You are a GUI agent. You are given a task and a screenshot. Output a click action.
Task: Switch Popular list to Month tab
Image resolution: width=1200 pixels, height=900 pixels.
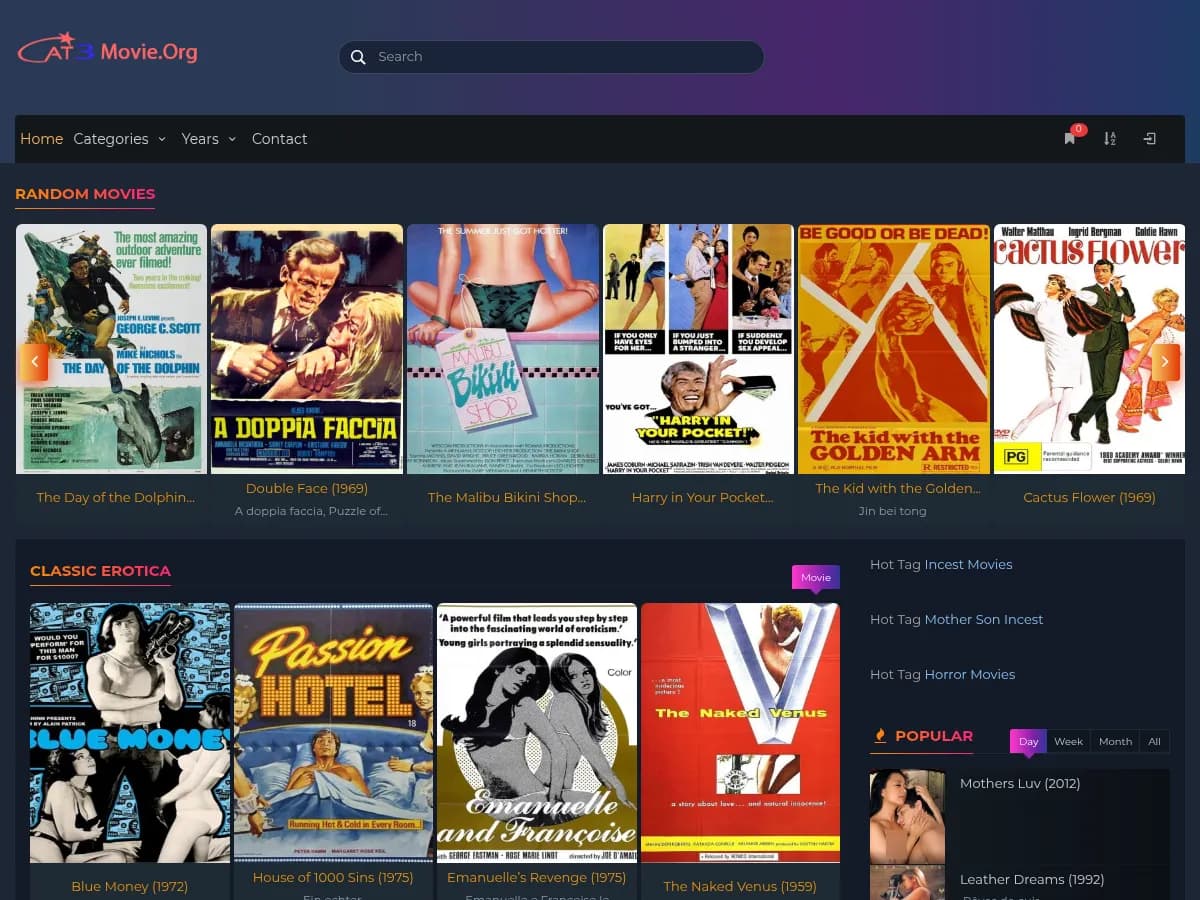pos(1115,741)
